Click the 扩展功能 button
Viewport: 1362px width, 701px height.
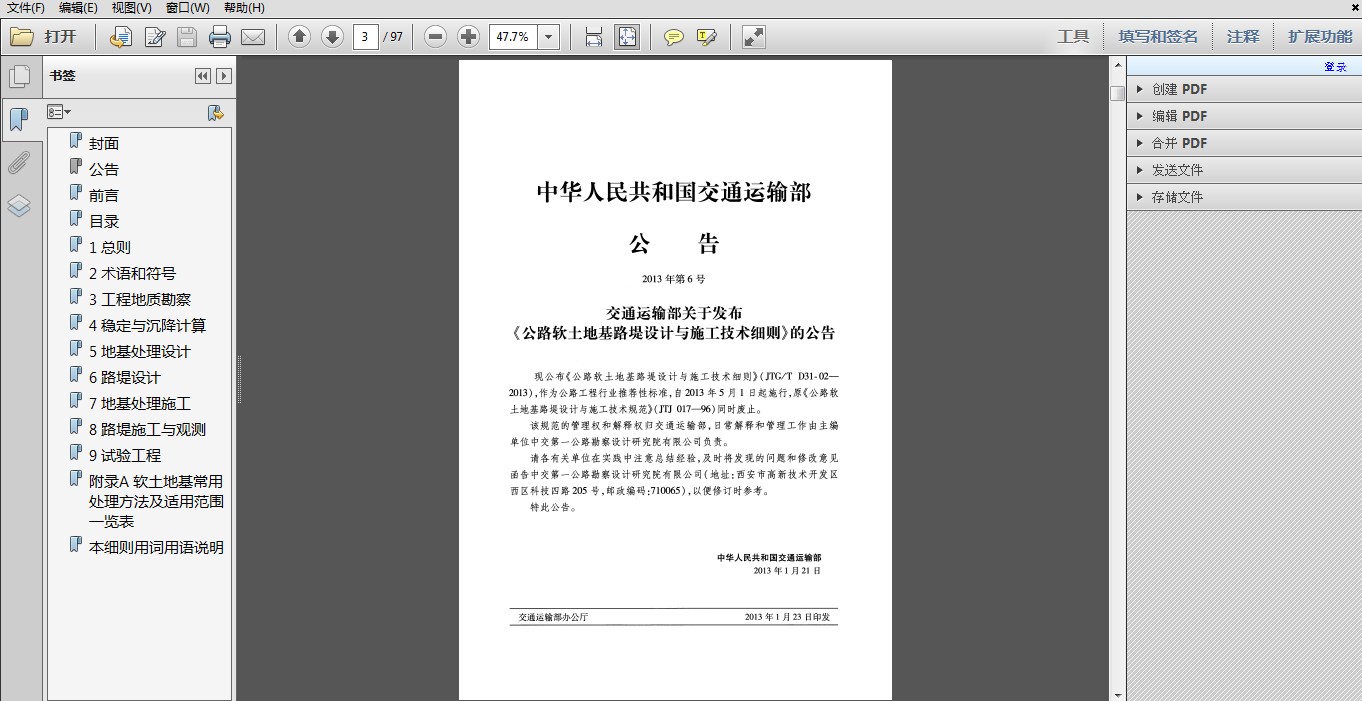(x=1320, y=37)
